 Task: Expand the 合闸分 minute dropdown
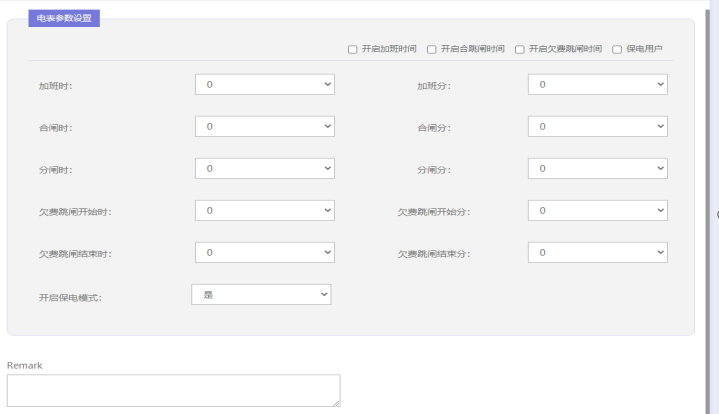coord(597,127)
